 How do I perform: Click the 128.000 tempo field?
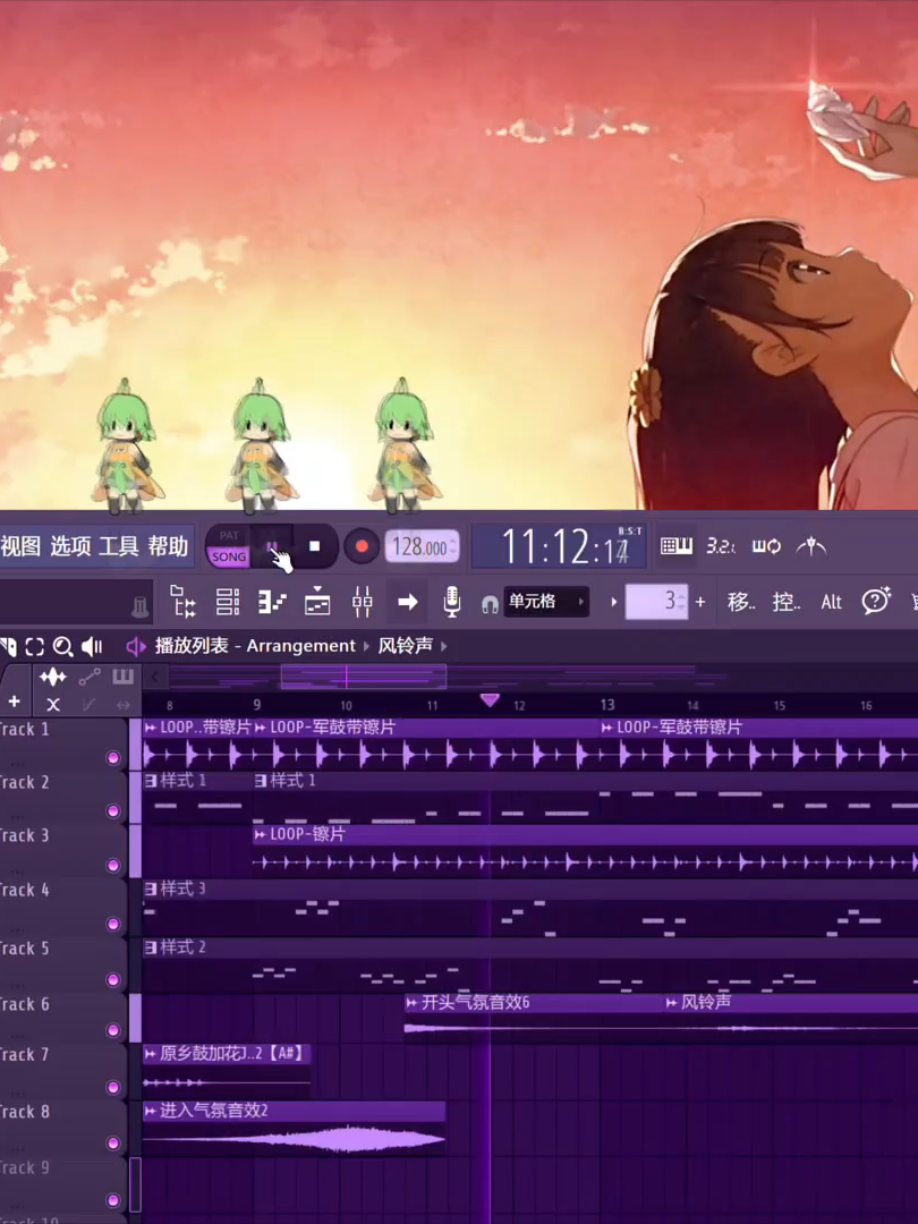[422, 547]
